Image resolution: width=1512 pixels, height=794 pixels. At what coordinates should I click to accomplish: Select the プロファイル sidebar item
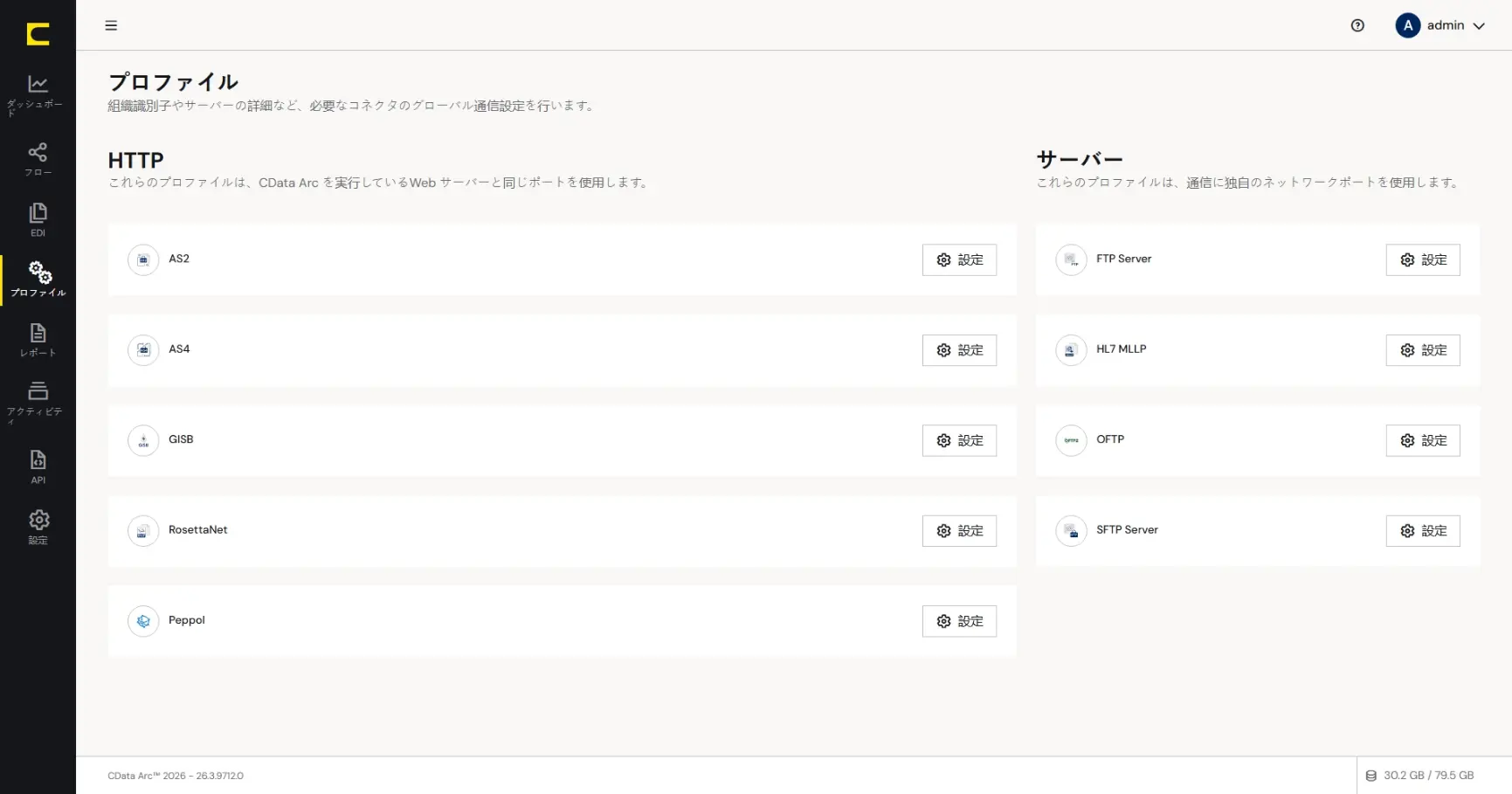click(x=38, y=280)
